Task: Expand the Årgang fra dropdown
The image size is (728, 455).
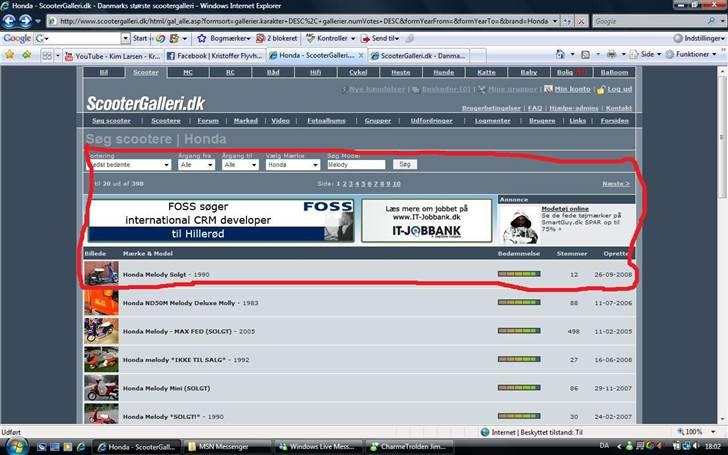Action: pos(196,164)
